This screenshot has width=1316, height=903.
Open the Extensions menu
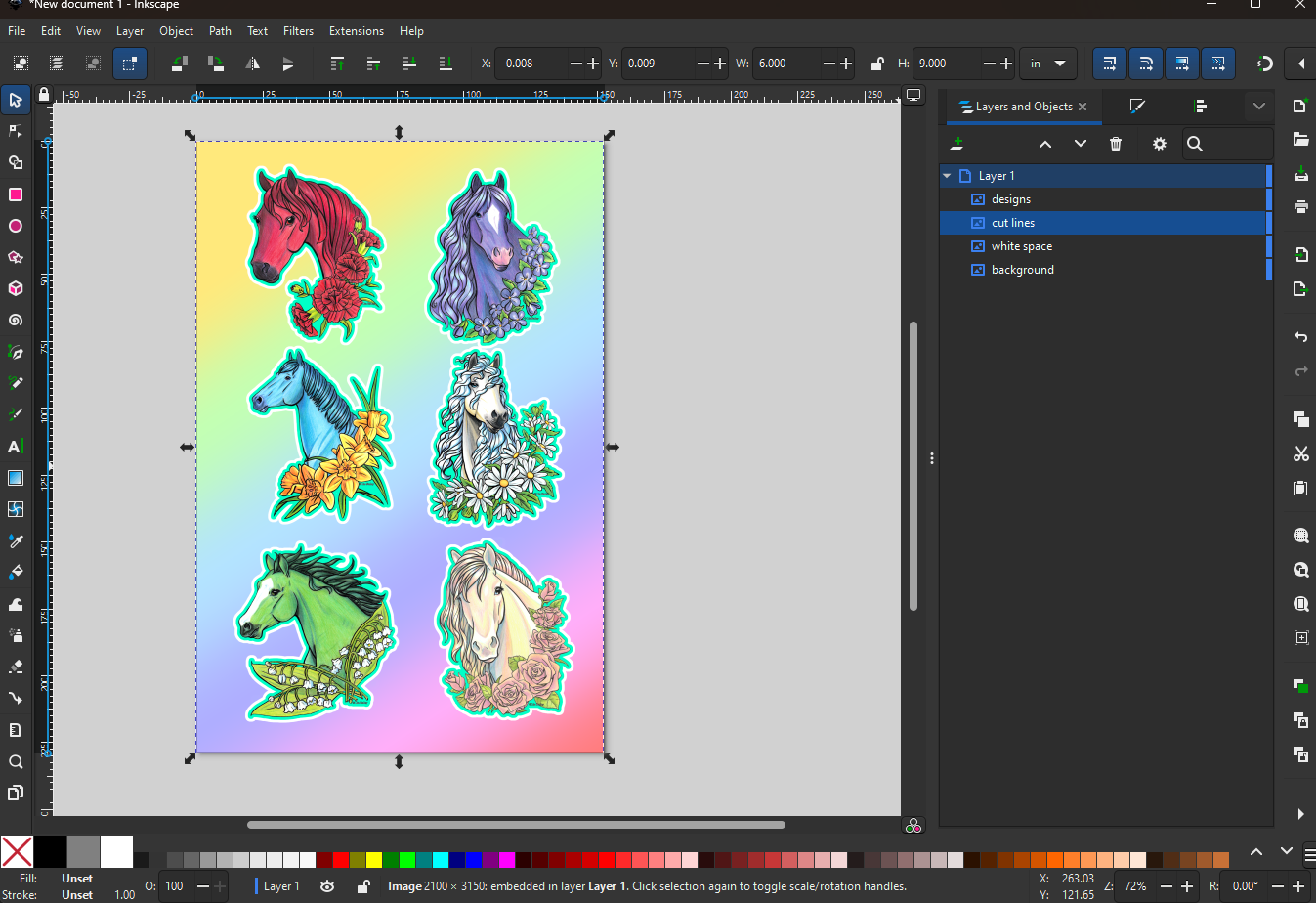click(x=356, y=31)
